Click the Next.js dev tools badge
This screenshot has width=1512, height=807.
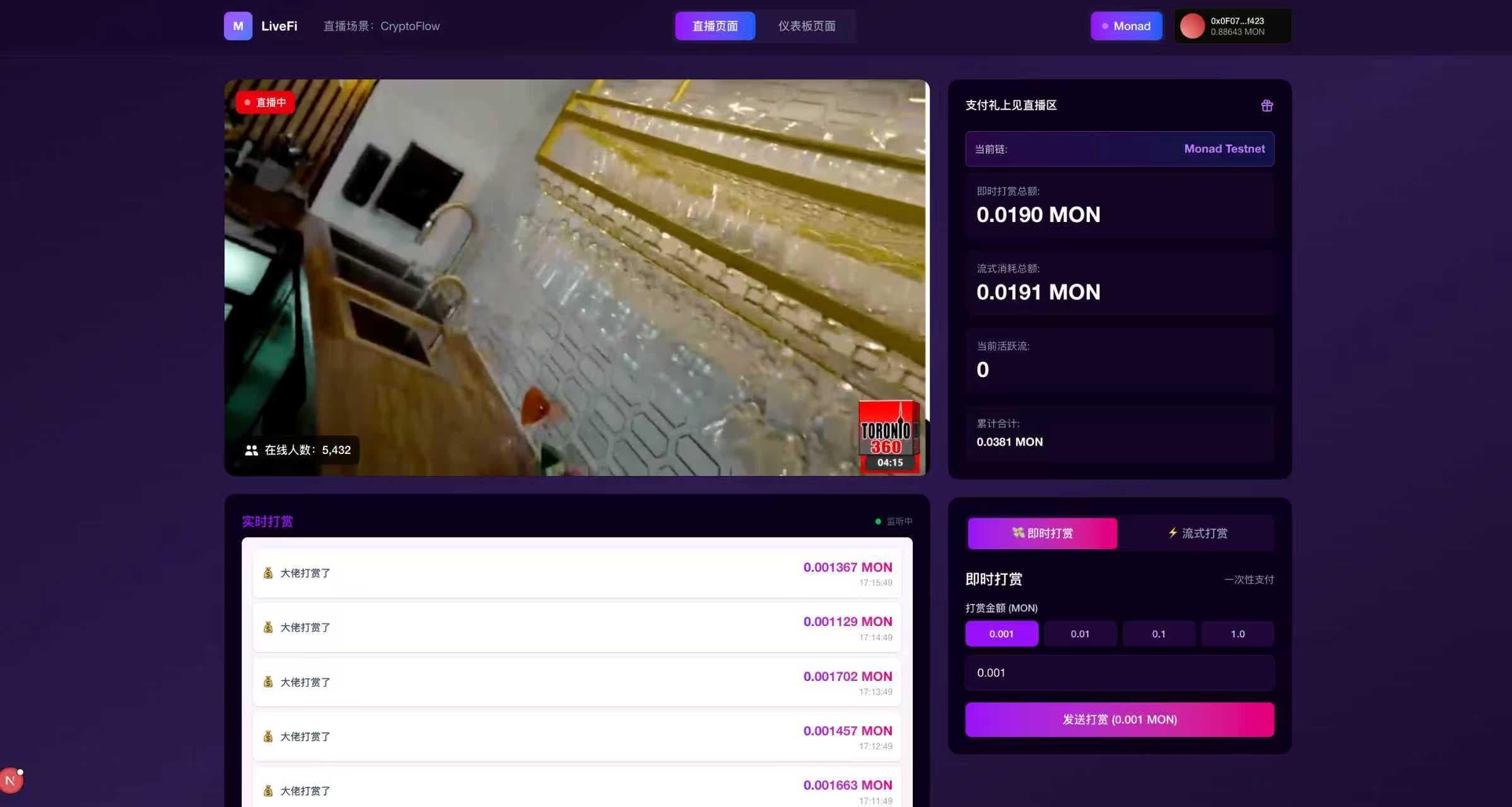click(11, 781)
